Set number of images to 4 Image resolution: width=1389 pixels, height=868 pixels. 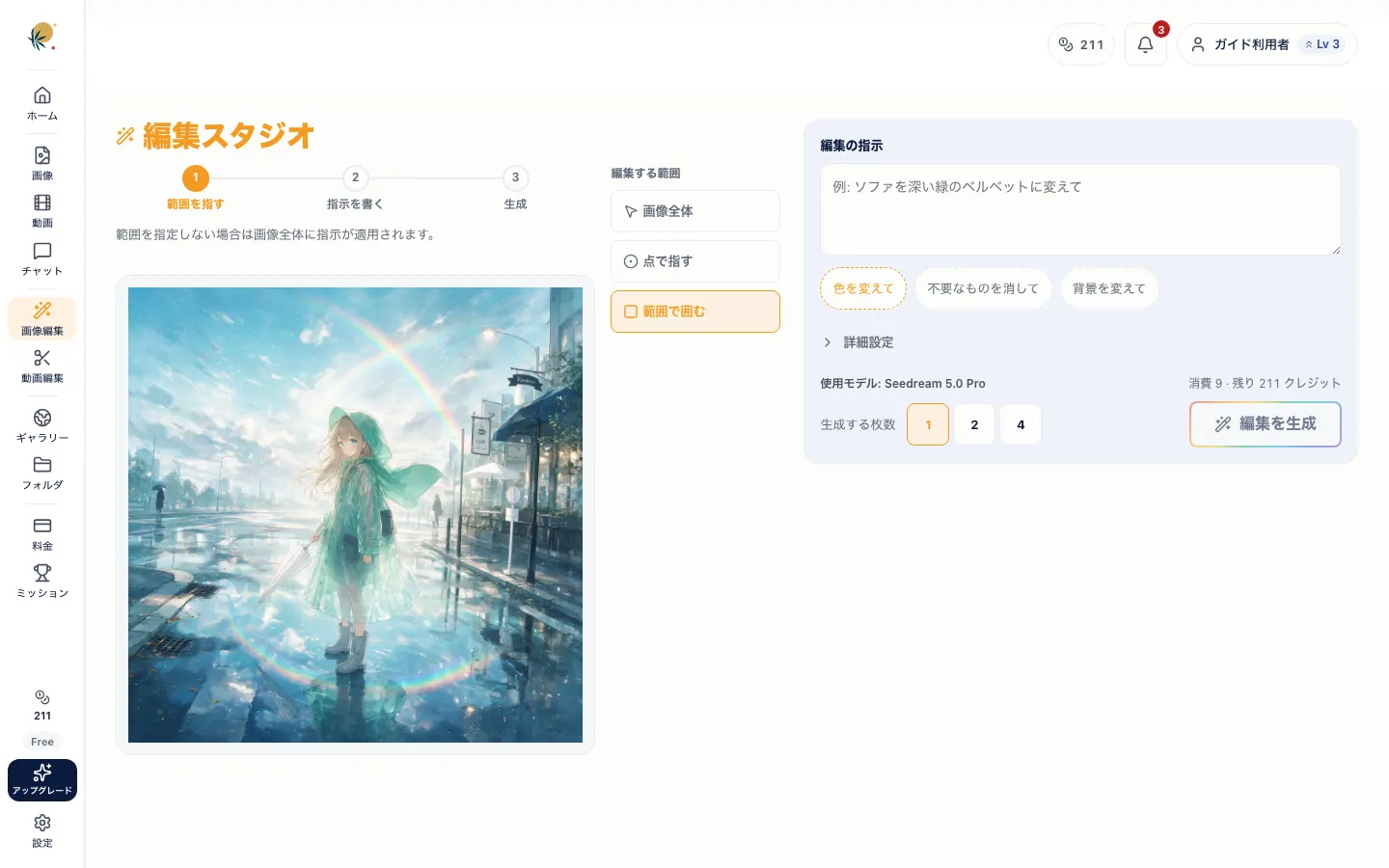pos(1021,424)
